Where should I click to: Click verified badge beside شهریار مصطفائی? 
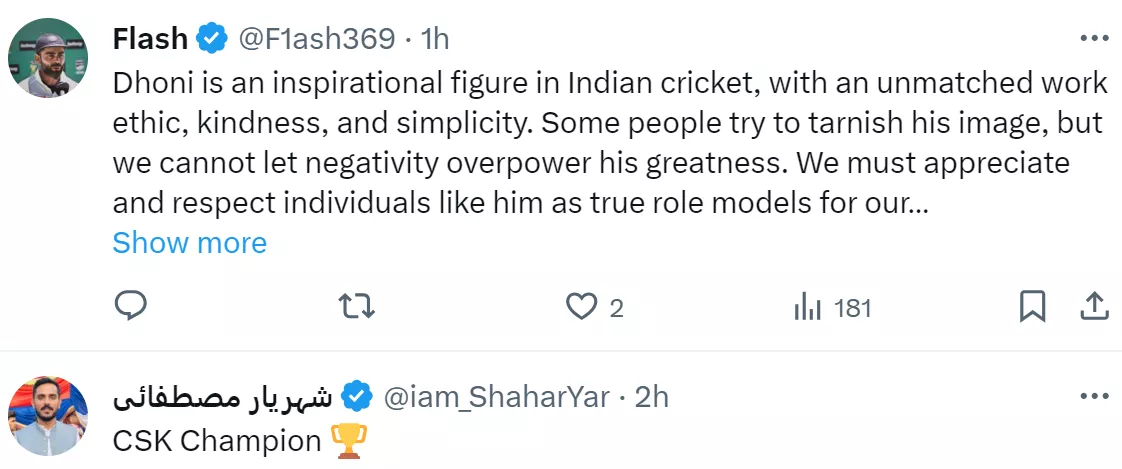(x=357, y=397)
